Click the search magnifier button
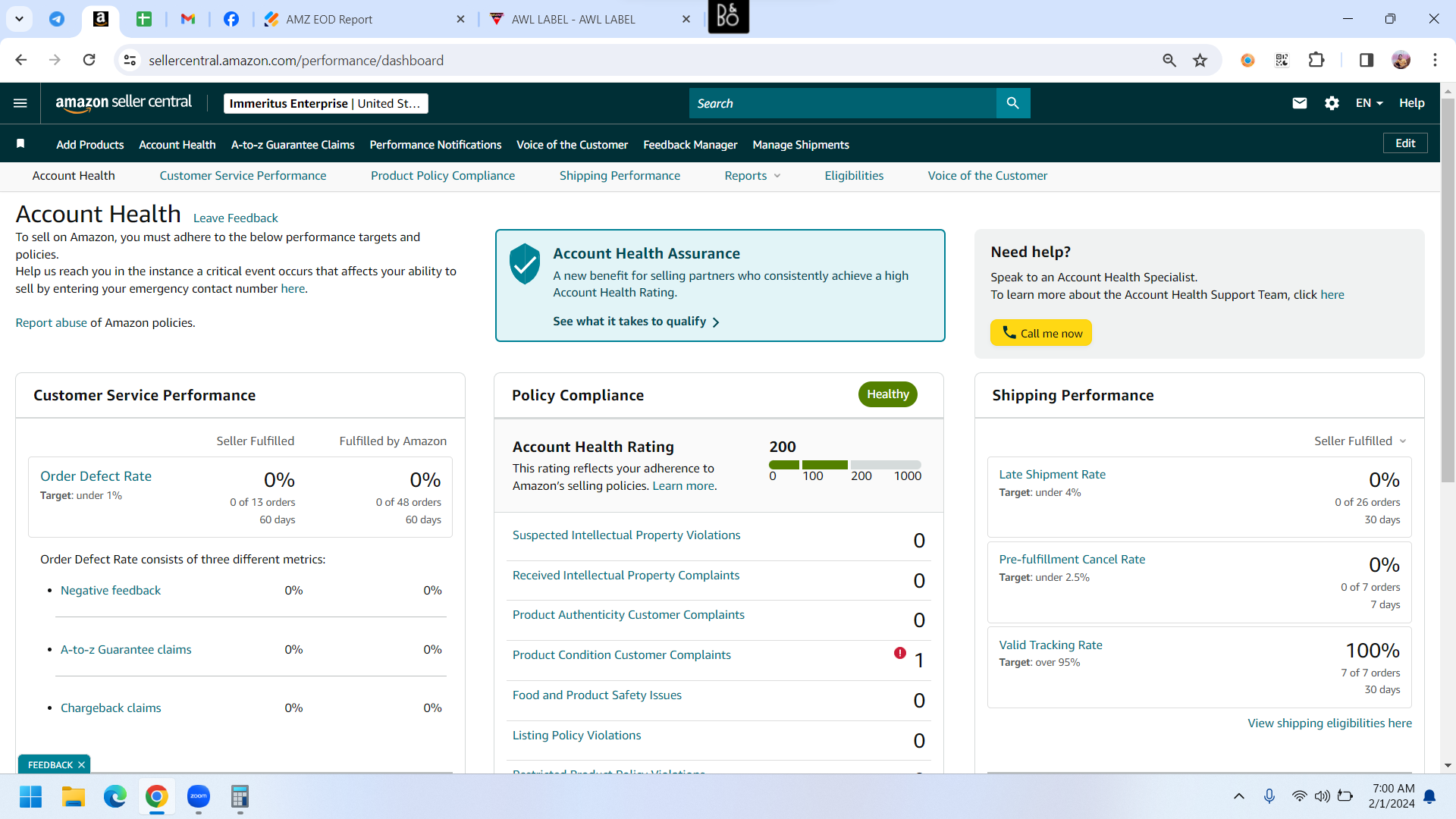Screen dimensions: 1456x819 1013,103
